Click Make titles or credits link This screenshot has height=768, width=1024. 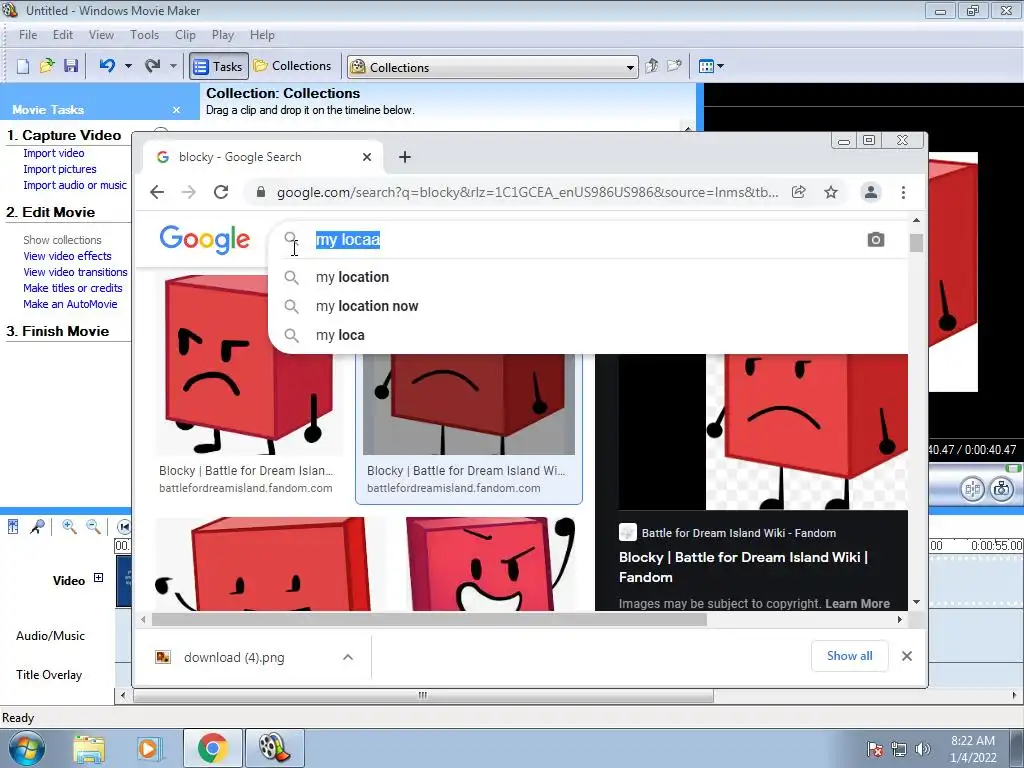click(x=72, y=288)
